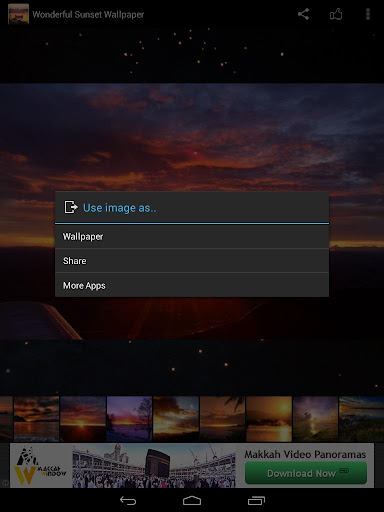Screen dimensions: 384x512
Task: Select the bright orange sun thumbnail
Action: pos(269,419)
